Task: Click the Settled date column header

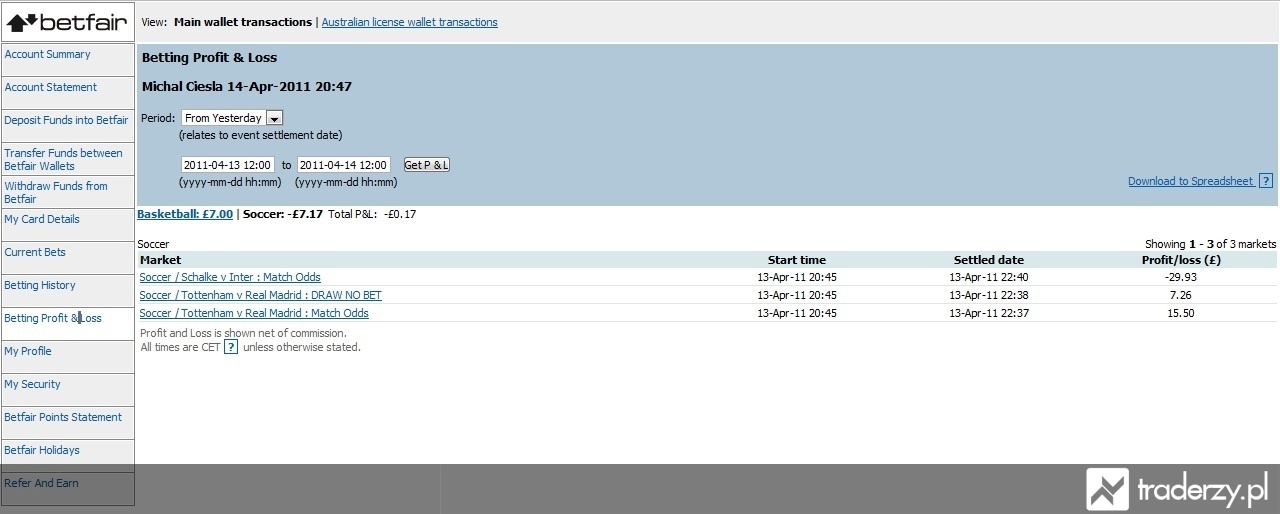Action: pos(989,260)
